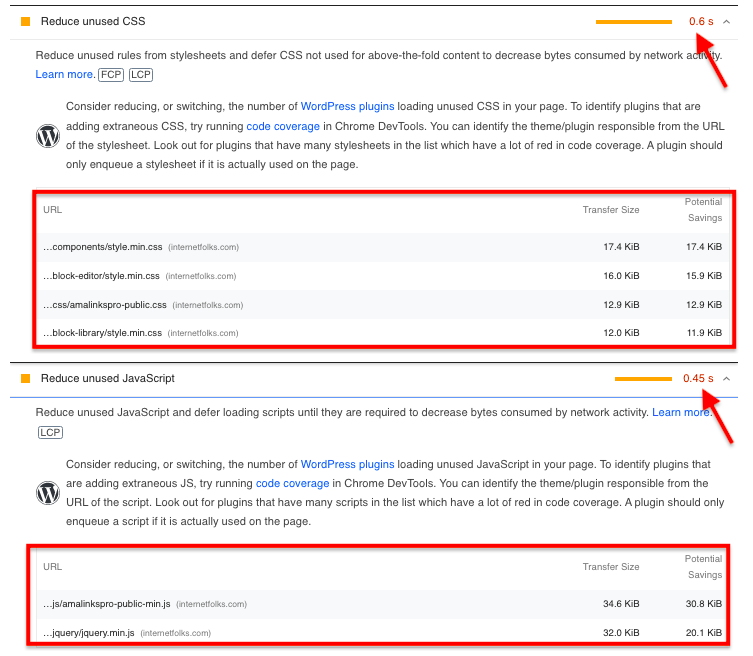
Task: Click LCP badge under Reduce unused JavaScript
Action: [x=50, y=432]
